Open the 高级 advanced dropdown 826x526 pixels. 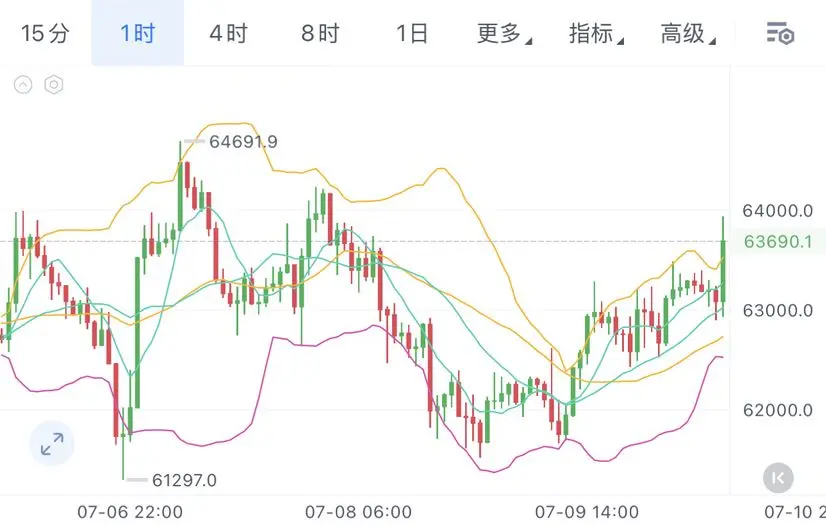pos(687,33)
